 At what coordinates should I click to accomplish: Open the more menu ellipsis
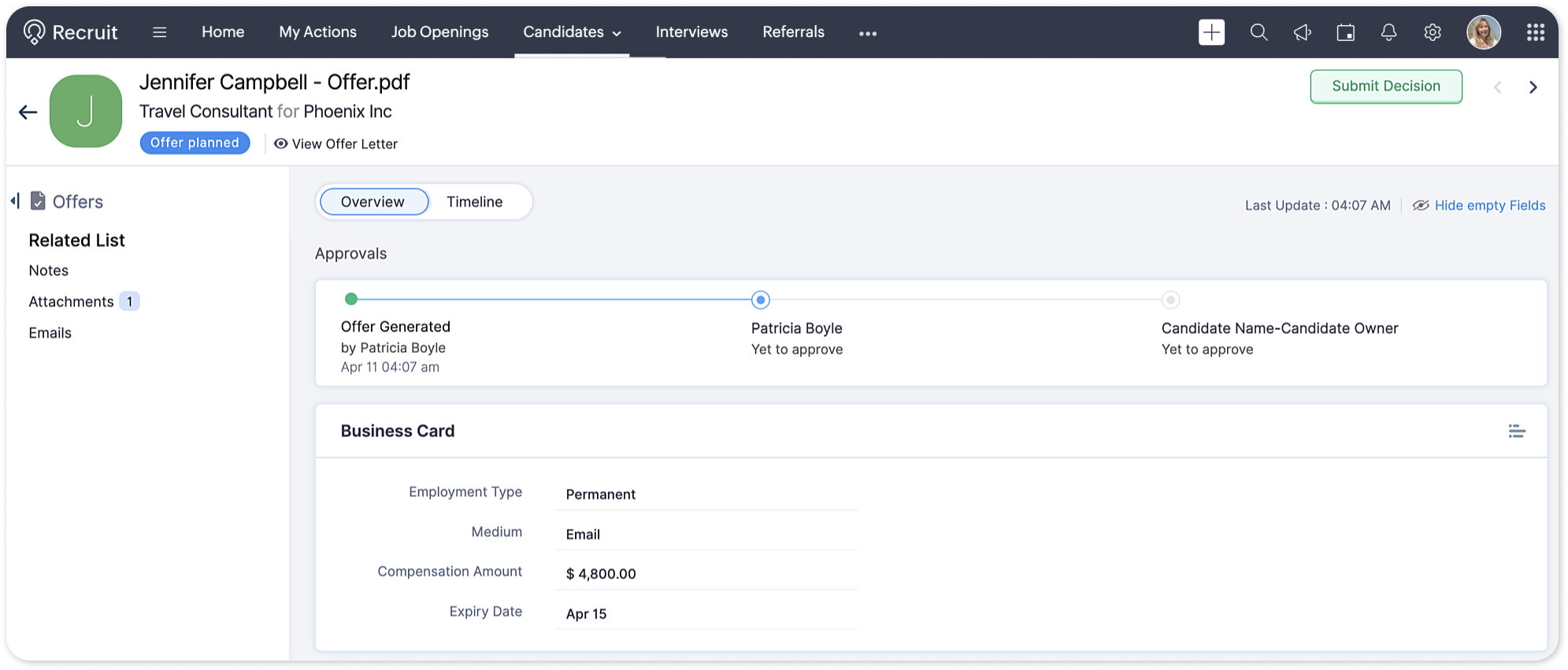(868, 33)
